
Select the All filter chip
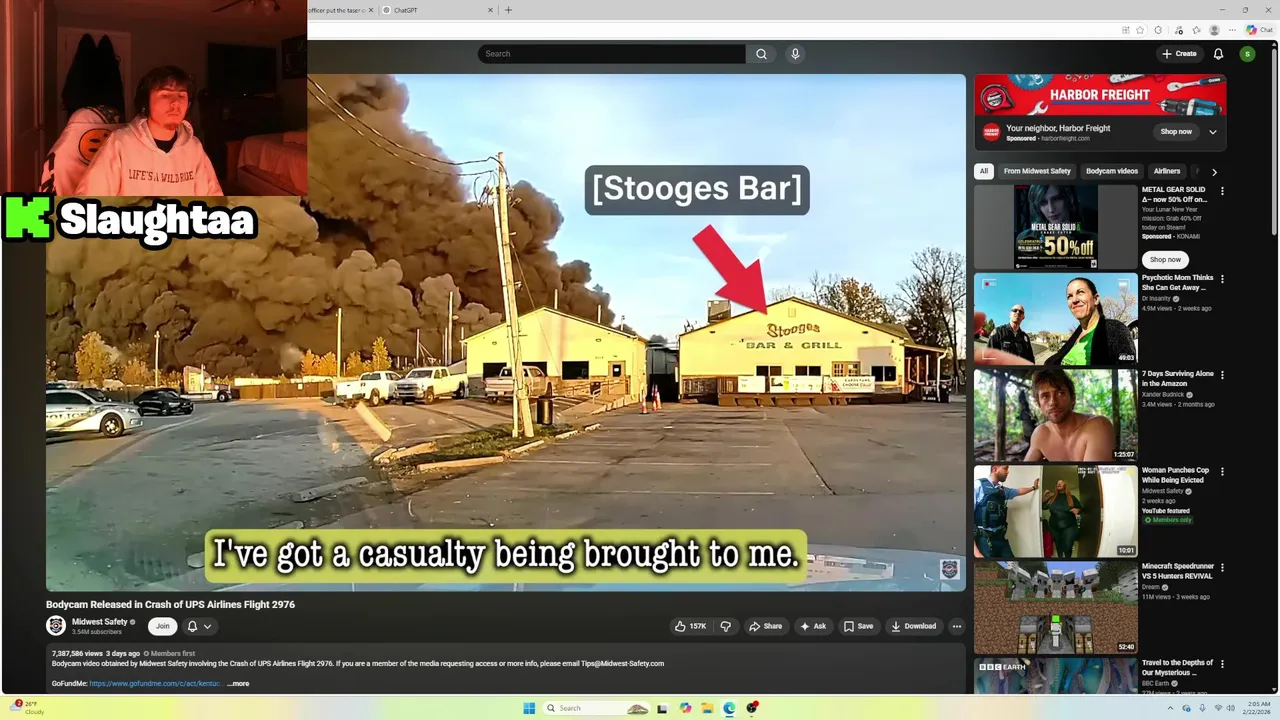tap(984, 171)
